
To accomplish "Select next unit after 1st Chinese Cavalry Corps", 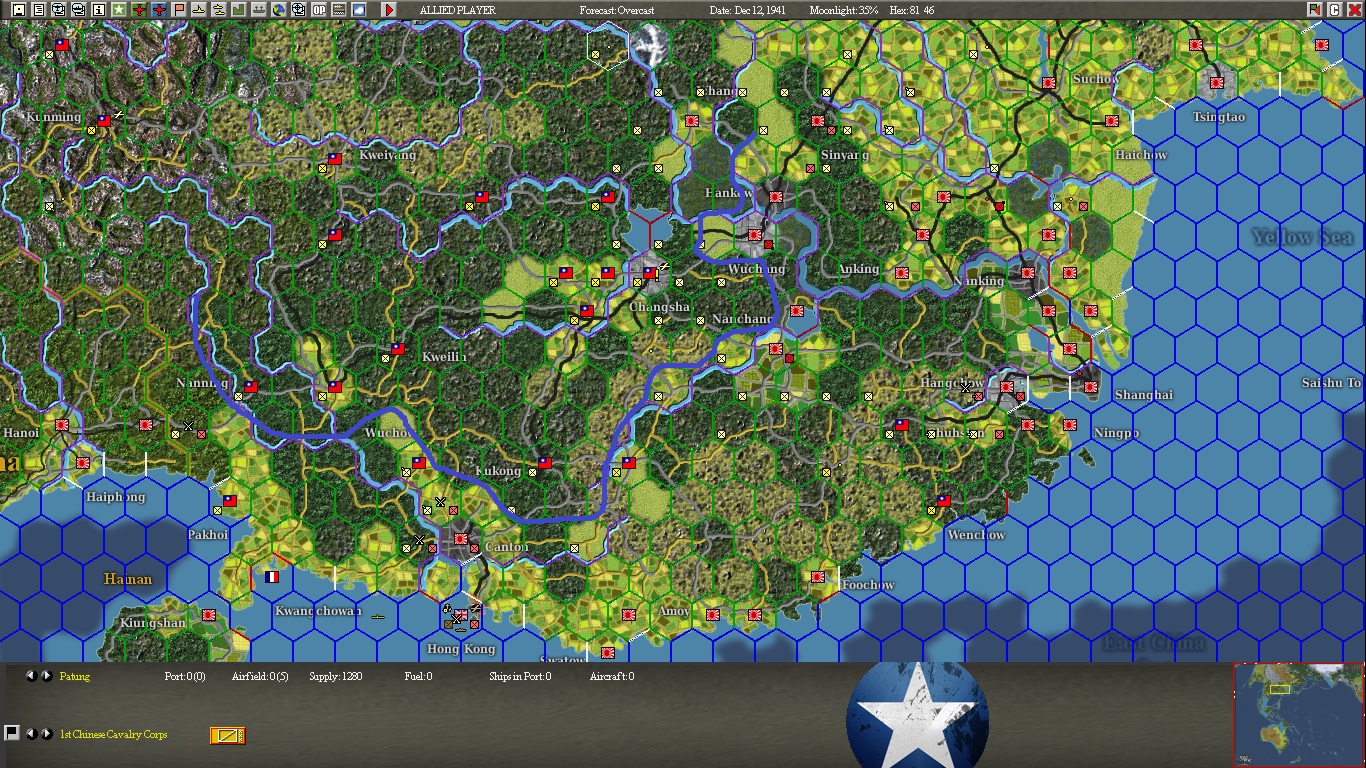I will tap(46, 734).
